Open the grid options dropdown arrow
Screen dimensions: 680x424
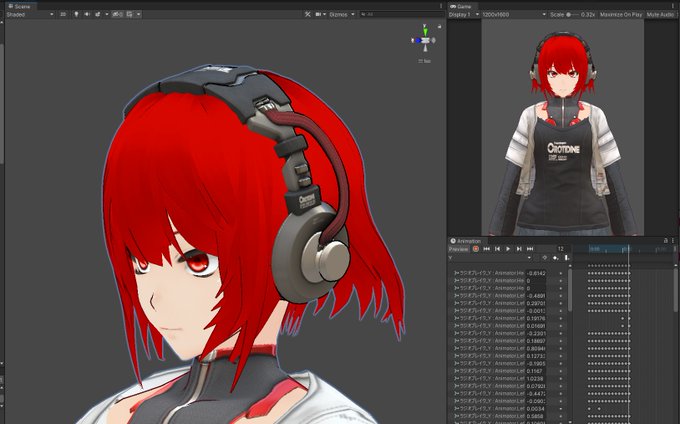click(x=138, y=14)
